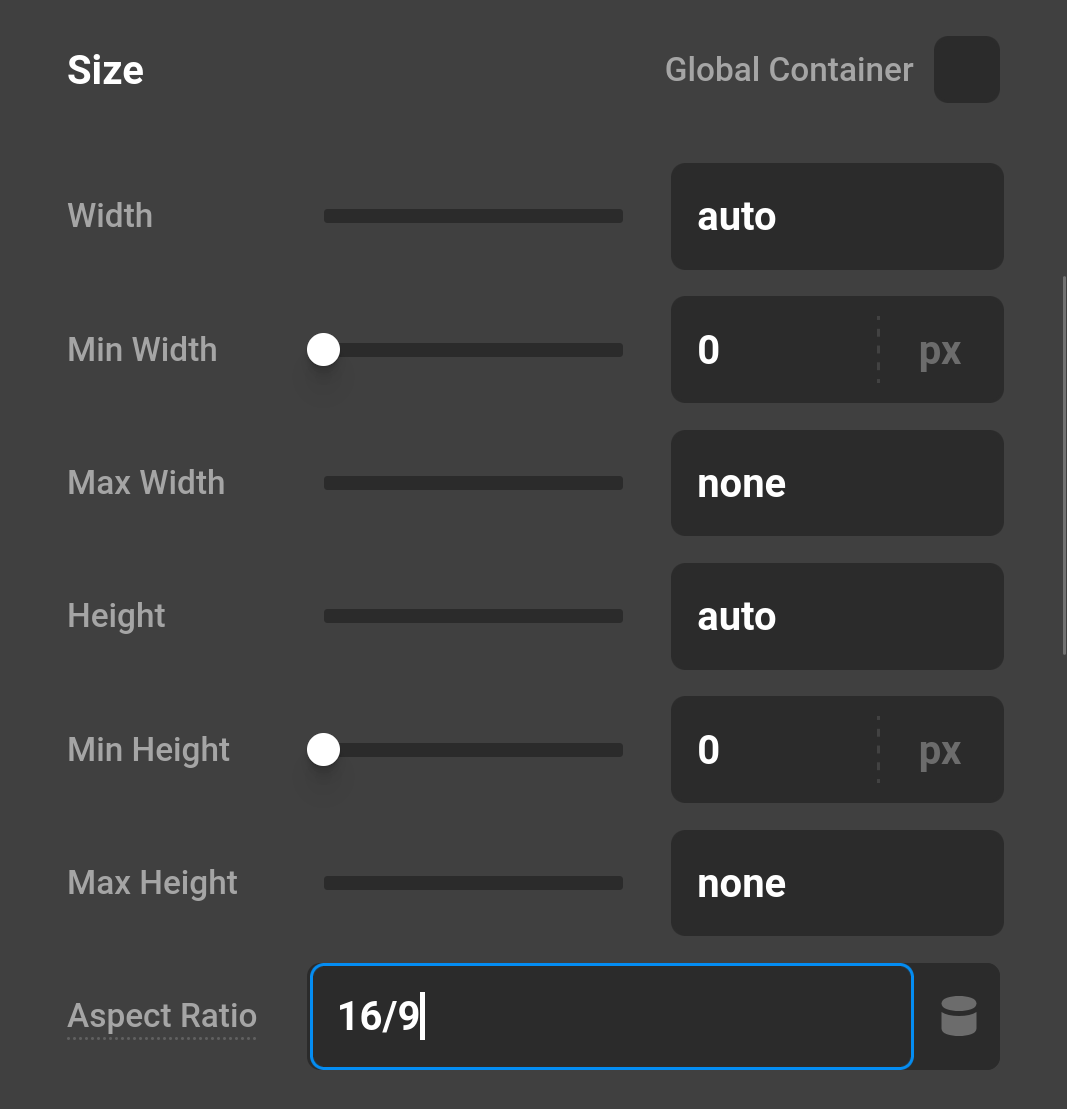The height and width of the screenshot is (1109, 1067).
Task: Click the Max Width slider track
Action: pyautogui.click(x=472, y=482)
